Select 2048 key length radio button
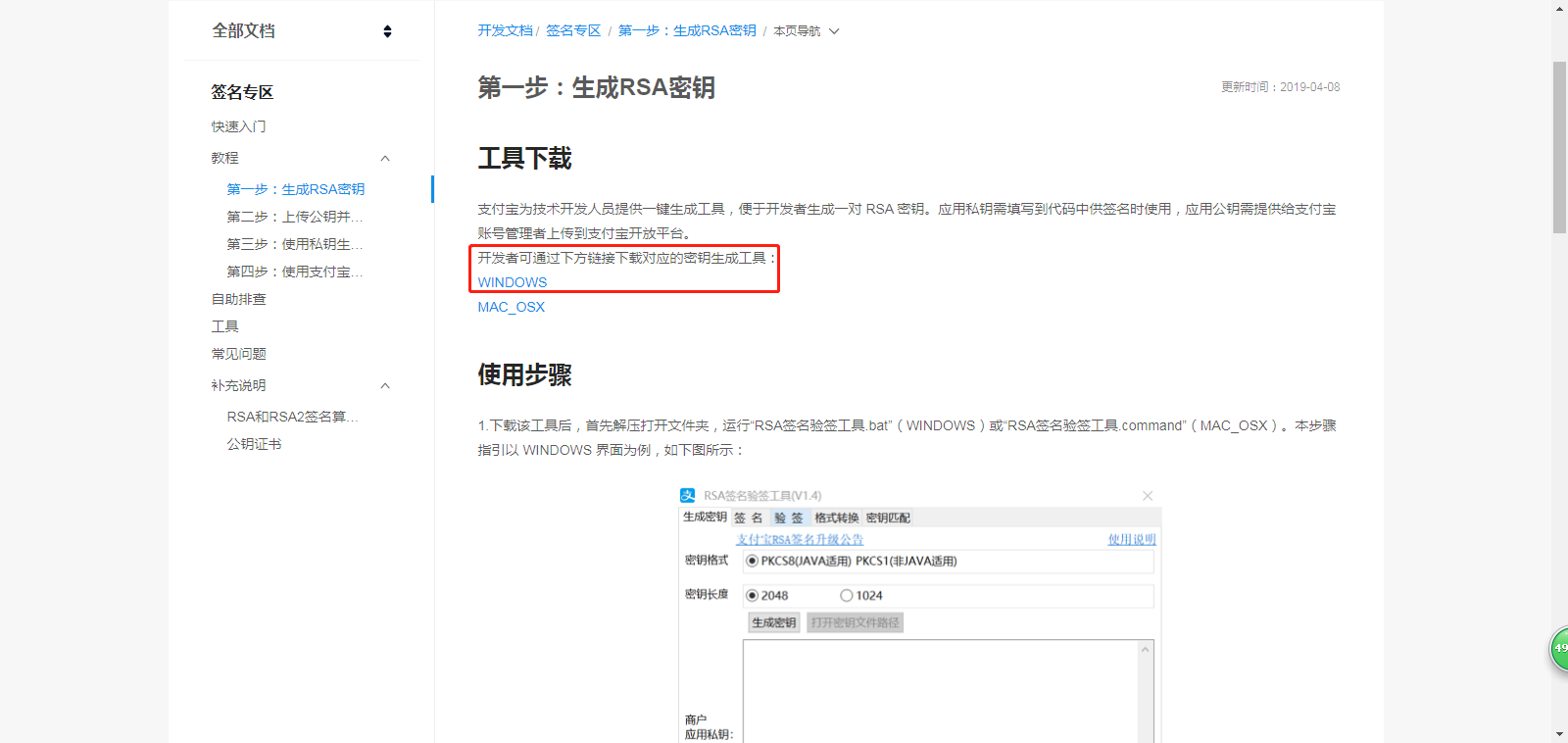This screenshot has width=1568, height=743. (x=752, y=596)
